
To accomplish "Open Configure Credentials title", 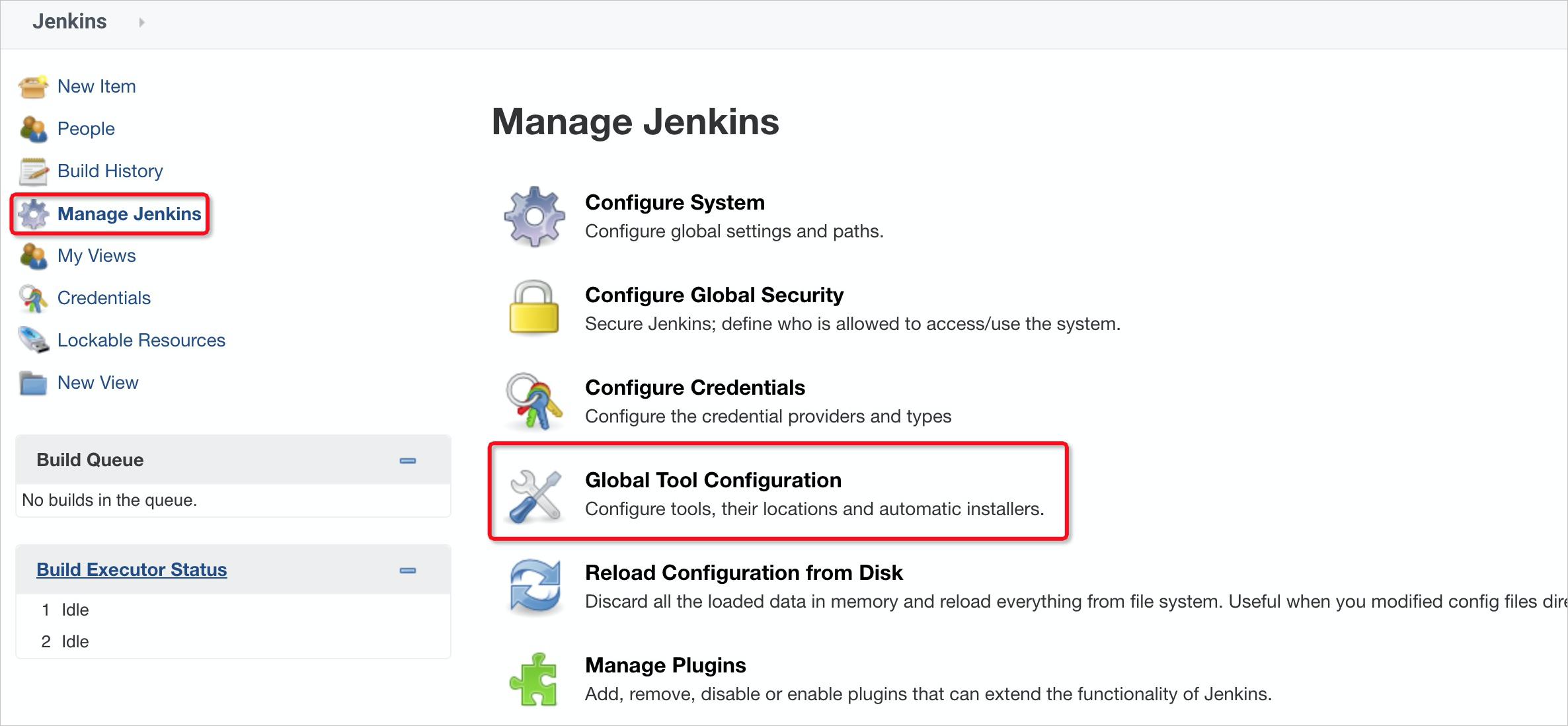I will tap(695, 387).
